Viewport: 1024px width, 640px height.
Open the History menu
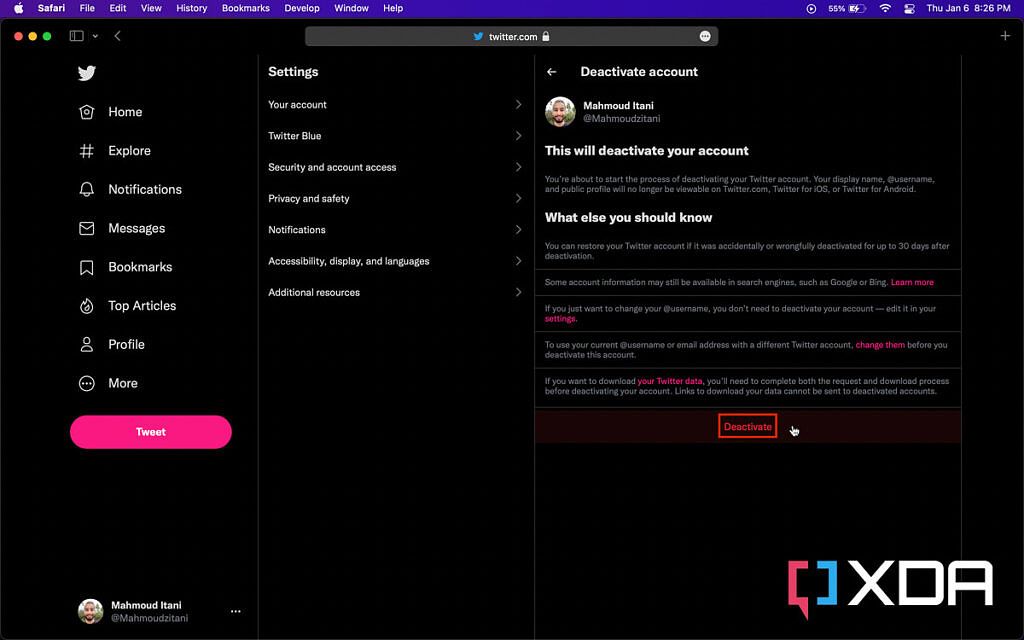click(x=191, y=8)
